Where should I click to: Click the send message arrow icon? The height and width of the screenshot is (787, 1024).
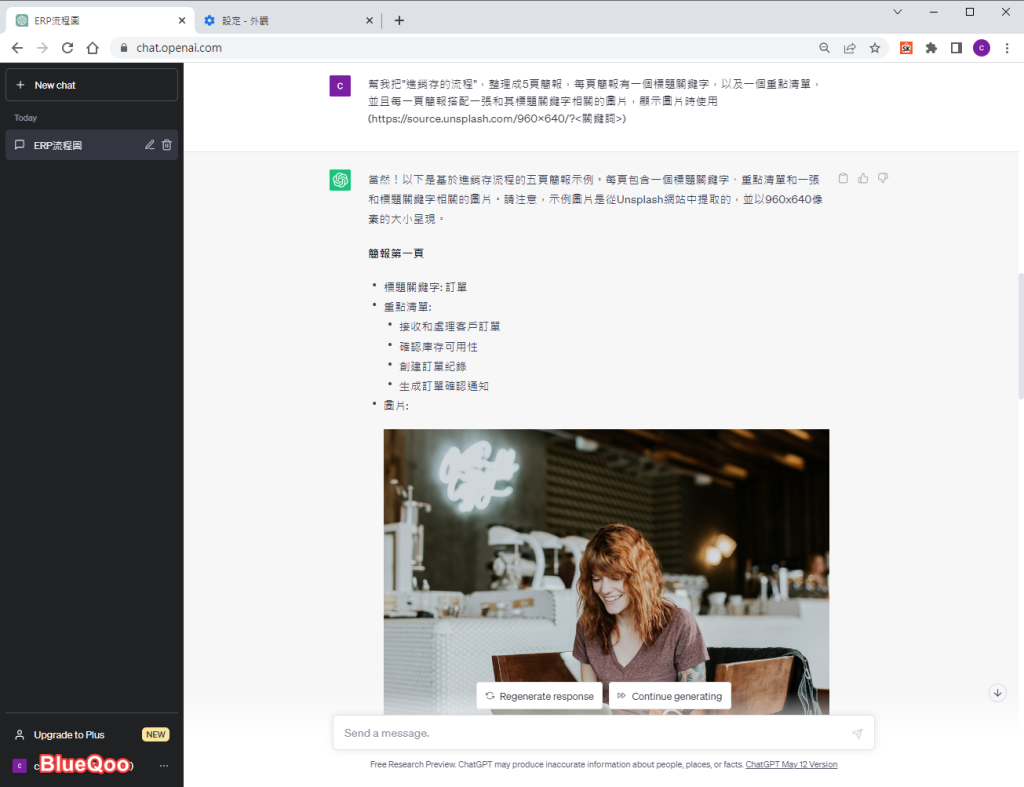[857, 733]
